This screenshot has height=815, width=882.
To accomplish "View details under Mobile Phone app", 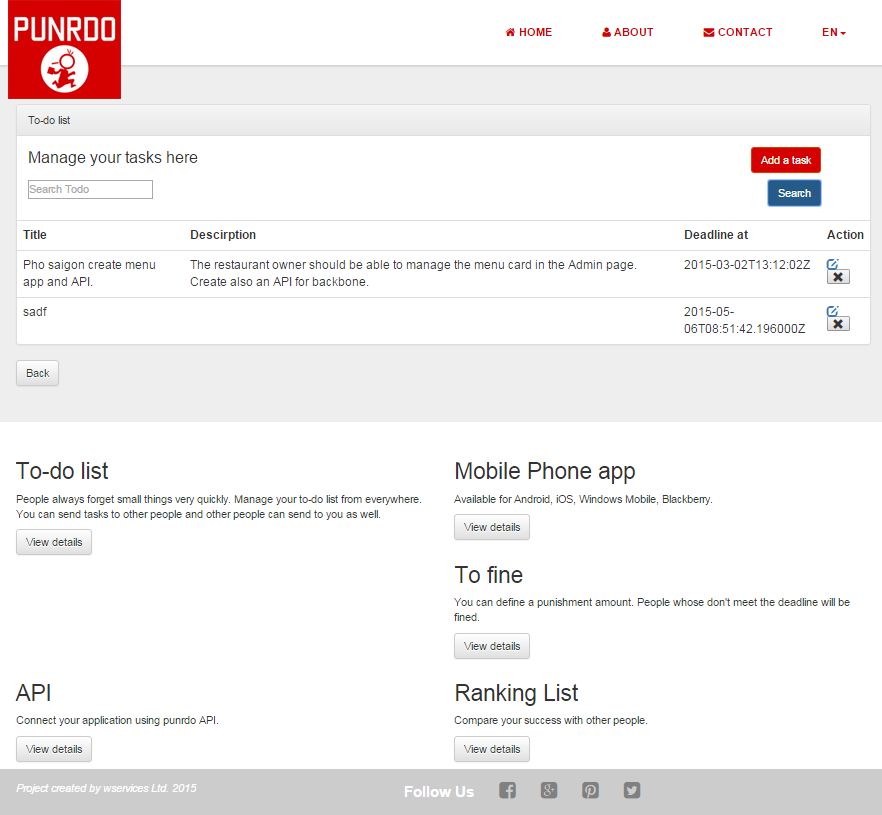I will 492,527.
